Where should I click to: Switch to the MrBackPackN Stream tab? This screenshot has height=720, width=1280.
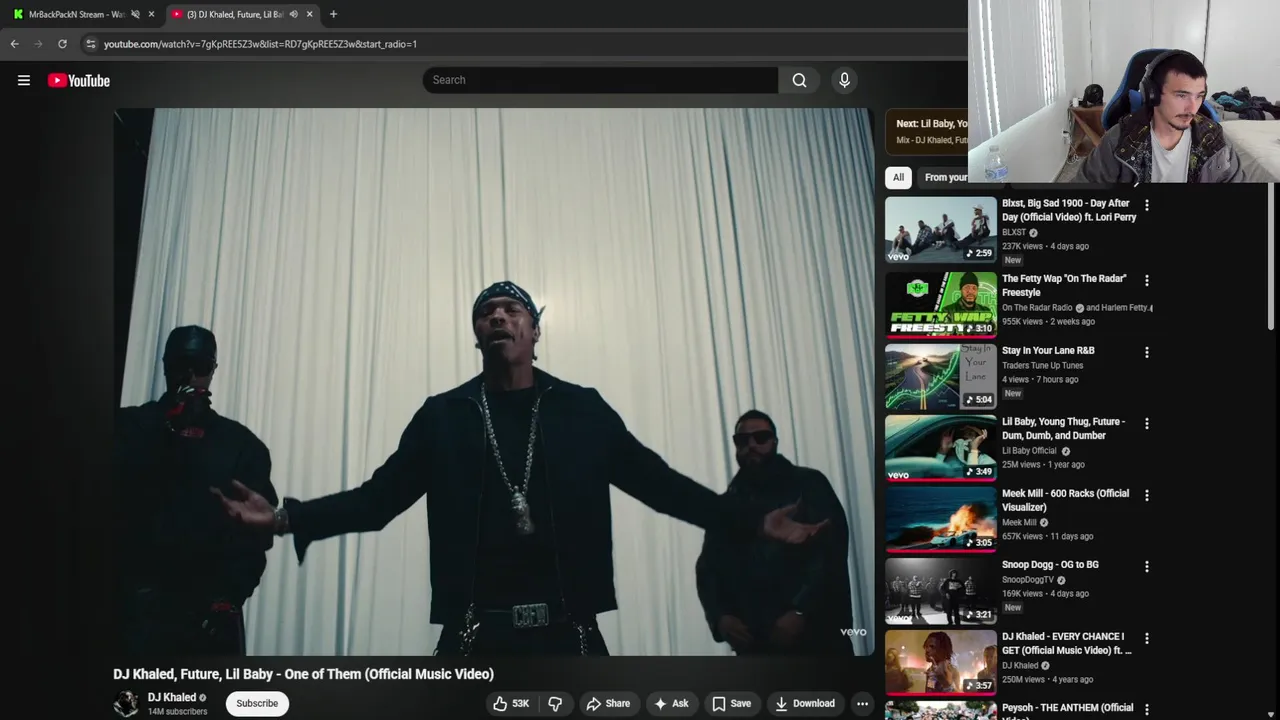[x=77, y=14]
